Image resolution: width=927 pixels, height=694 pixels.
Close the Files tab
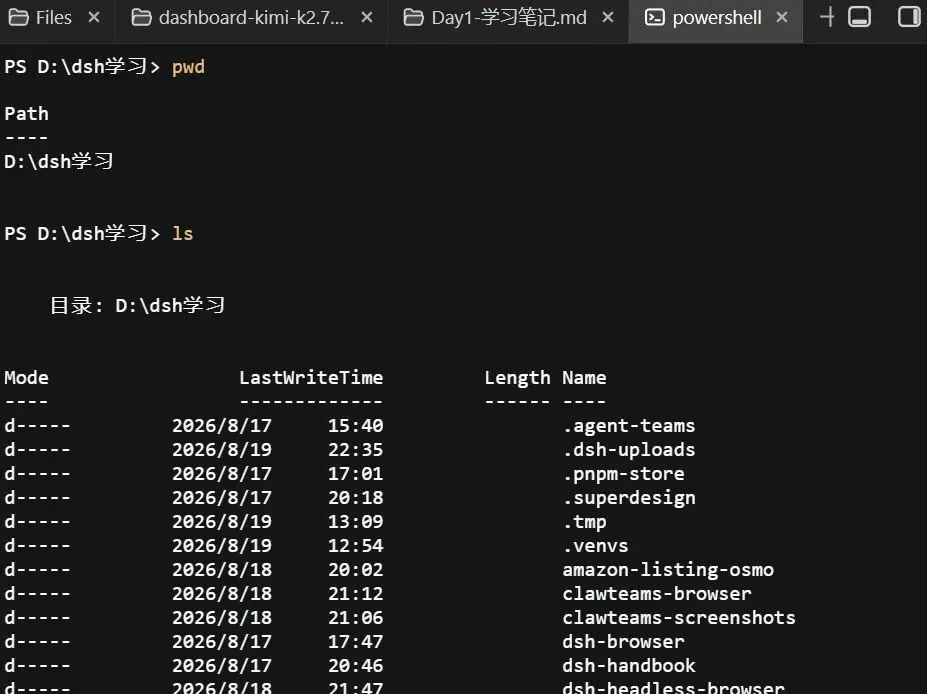(x=93, y=18)
